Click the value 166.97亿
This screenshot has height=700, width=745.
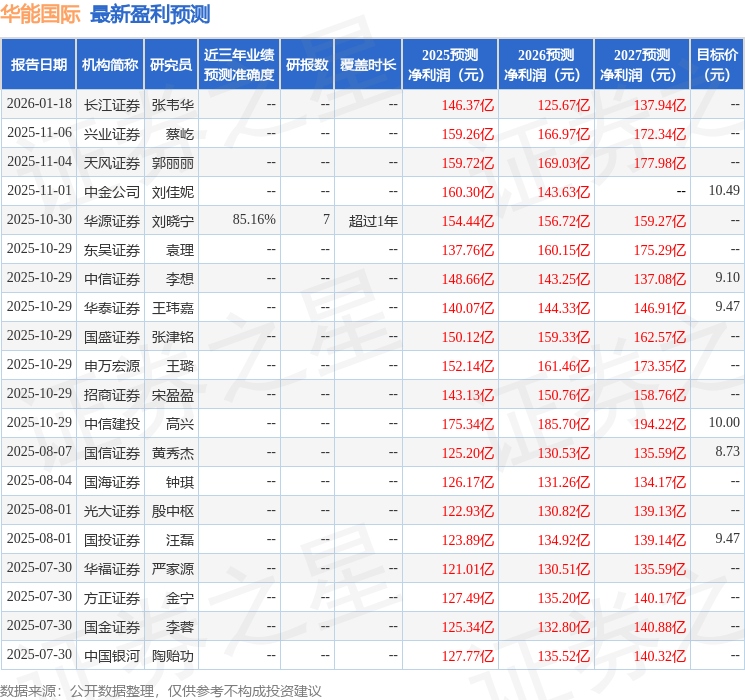tap(564, 134)
